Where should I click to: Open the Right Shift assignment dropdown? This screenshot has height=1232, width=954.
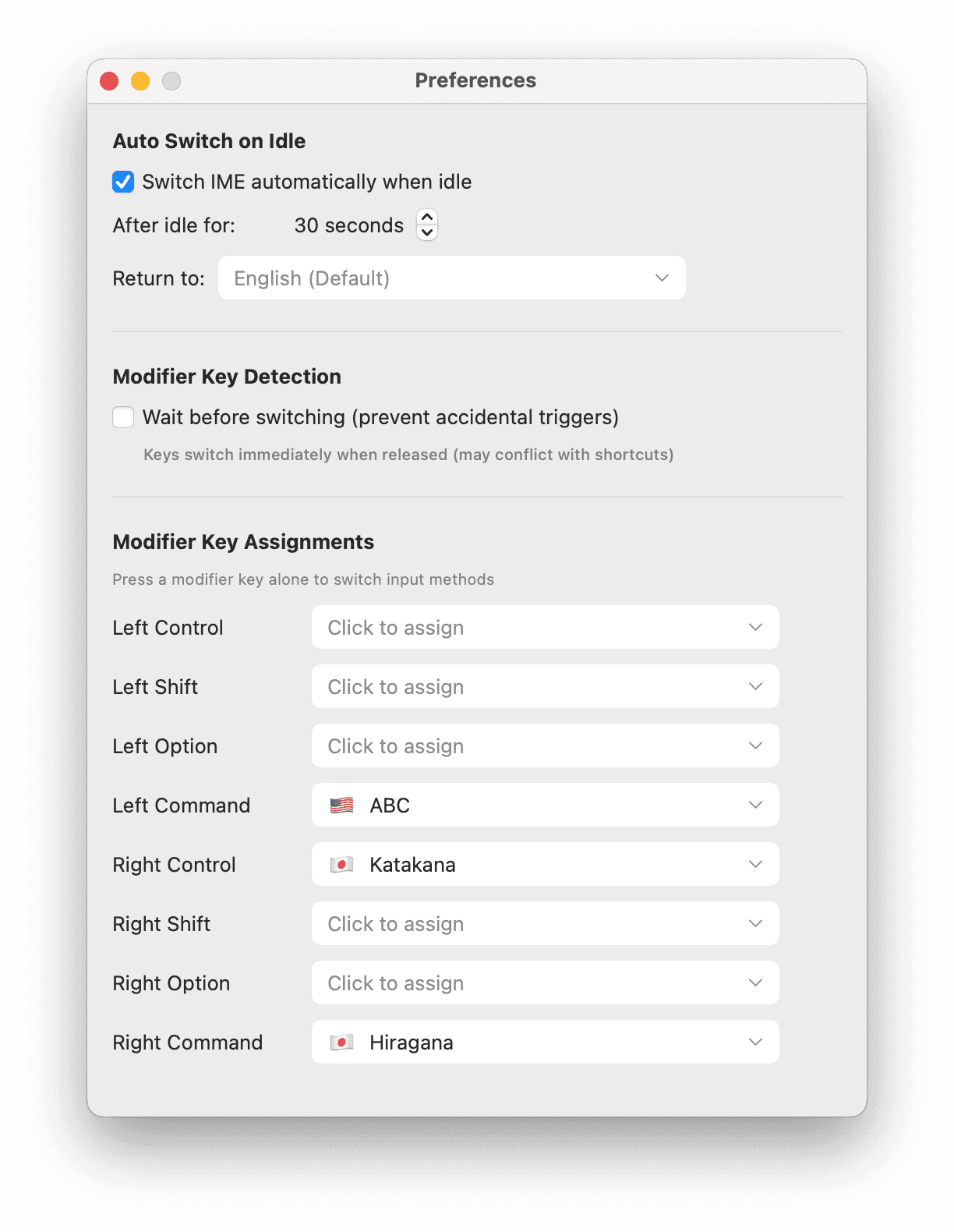point(545,923)
